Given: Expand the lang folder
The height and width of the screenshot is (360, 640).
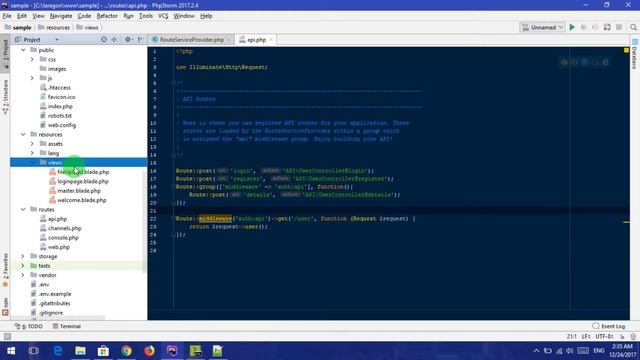Looking at the screenshot, I should point(32,153).
